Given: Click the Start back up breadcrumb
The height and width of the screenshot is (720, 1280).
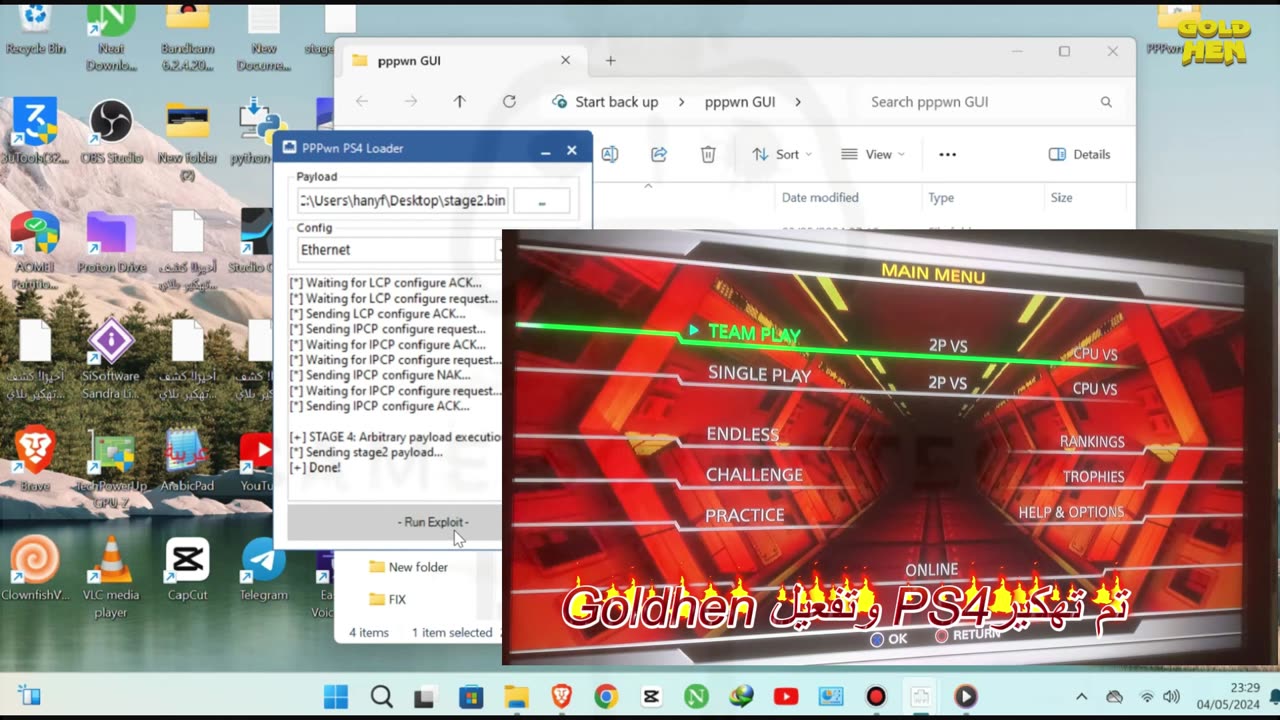Looking at the screenshot, I should pyautogui.click(x=616, y=102).
